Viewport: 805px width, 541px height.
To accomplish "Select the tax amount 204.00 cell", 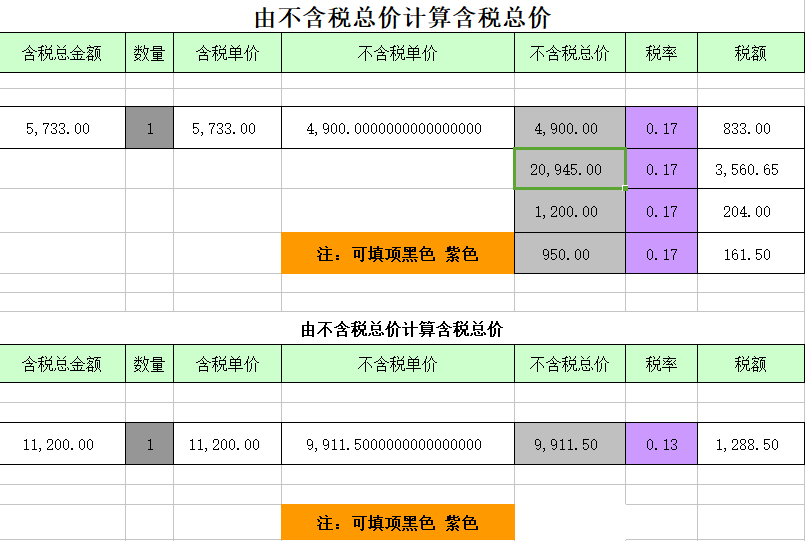I will click(x=751, y=211).
